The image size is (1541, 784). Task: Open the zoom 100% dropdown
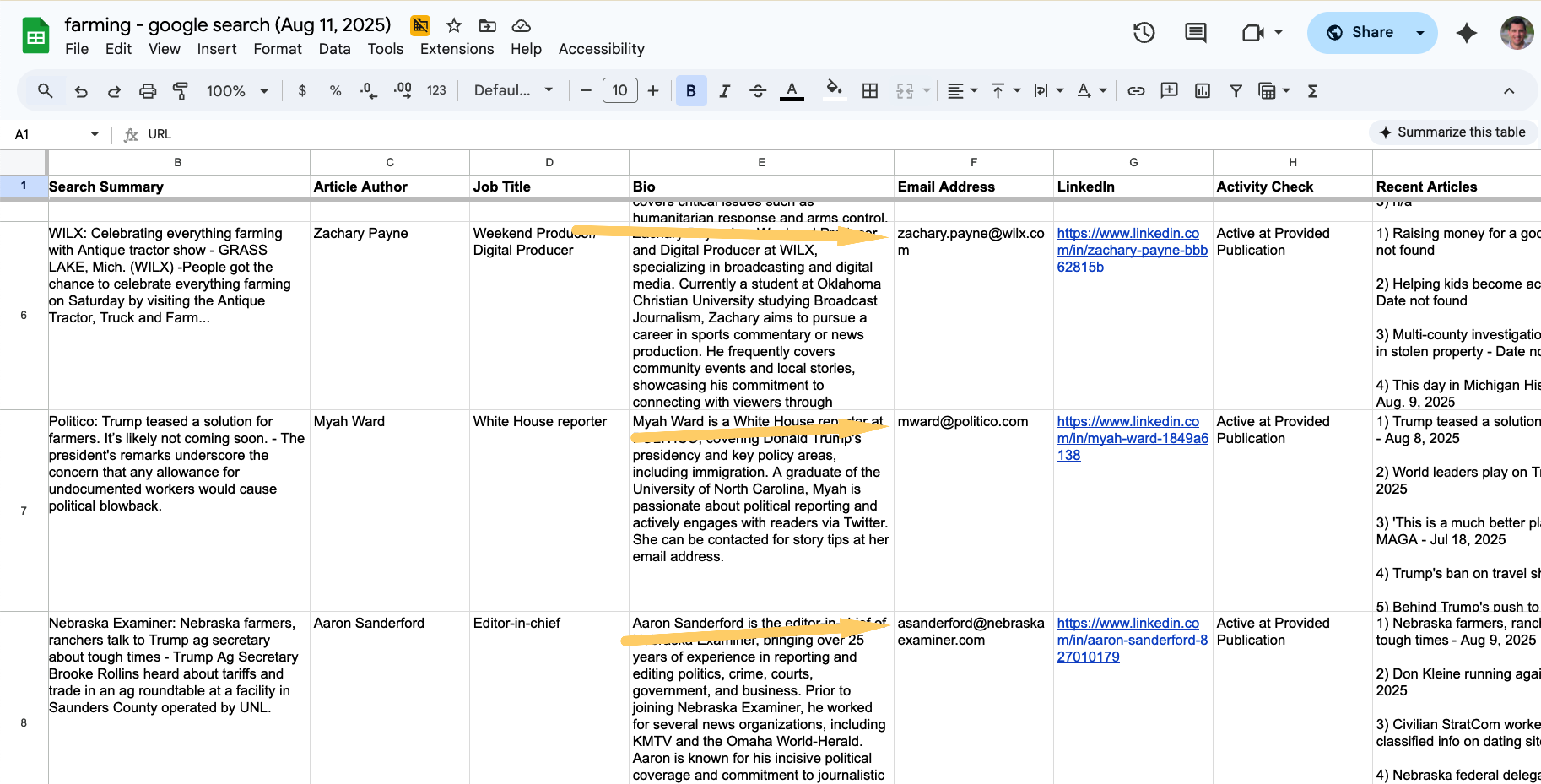(237, 91)
